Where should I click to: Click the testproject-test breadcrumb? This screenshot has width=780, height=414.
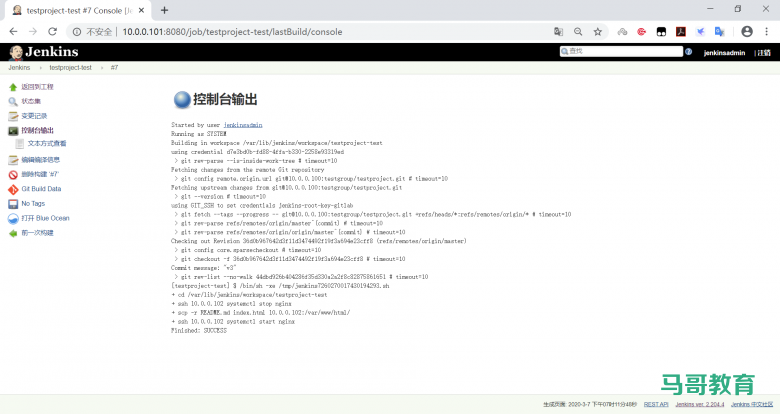[70, 68]
